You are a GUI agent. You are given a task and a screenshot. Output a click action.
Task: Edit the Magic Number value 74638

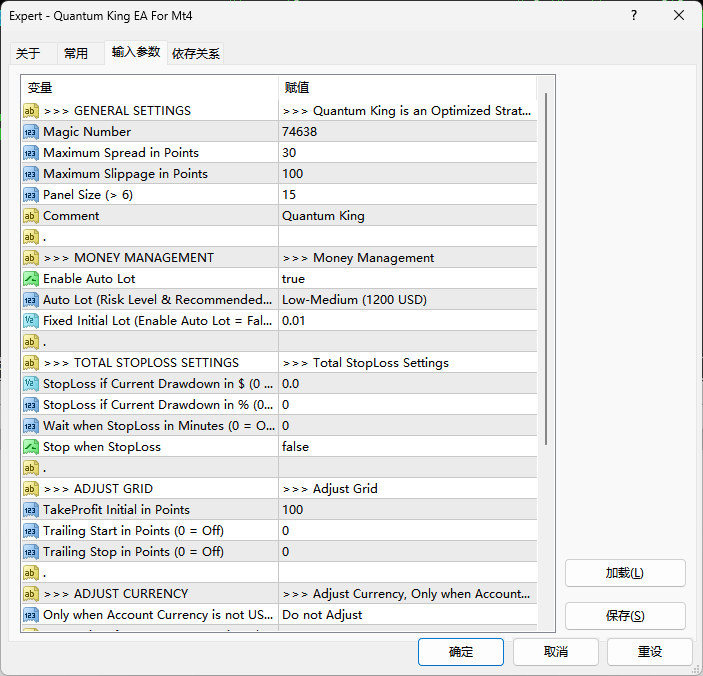point(406,132)
